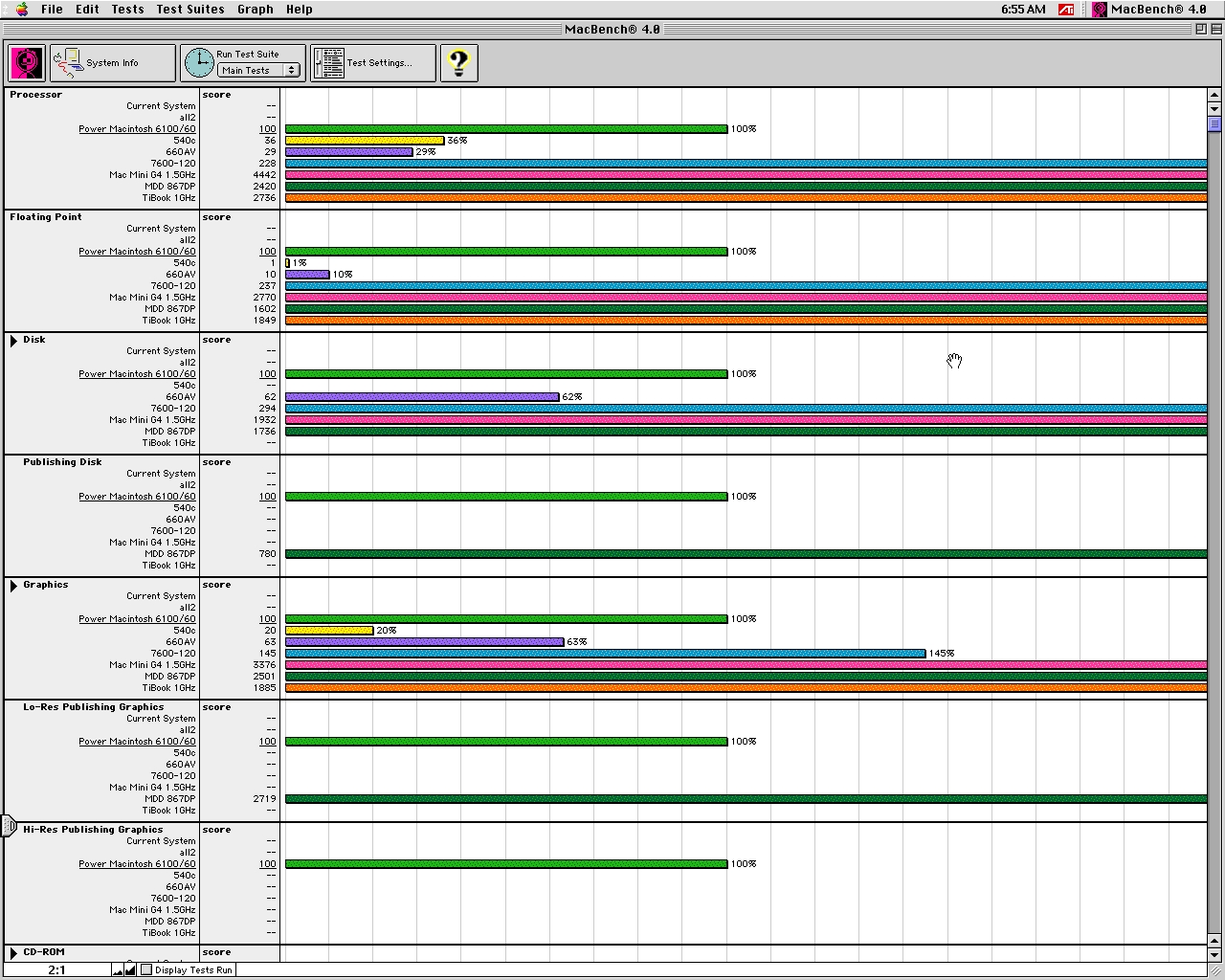Image resolution: width=1225 pixels, height=980 pixels.
Task: Click the scroll down arrow at bottom right
Action: [x=1214, y=954]
